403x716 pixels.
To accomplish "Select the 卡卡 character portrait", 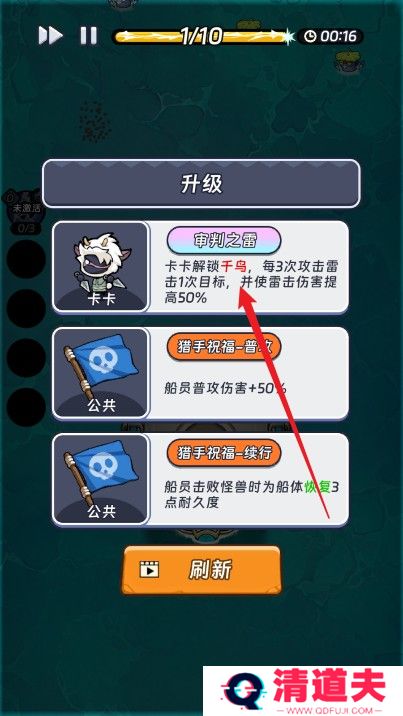I will 101,267.
